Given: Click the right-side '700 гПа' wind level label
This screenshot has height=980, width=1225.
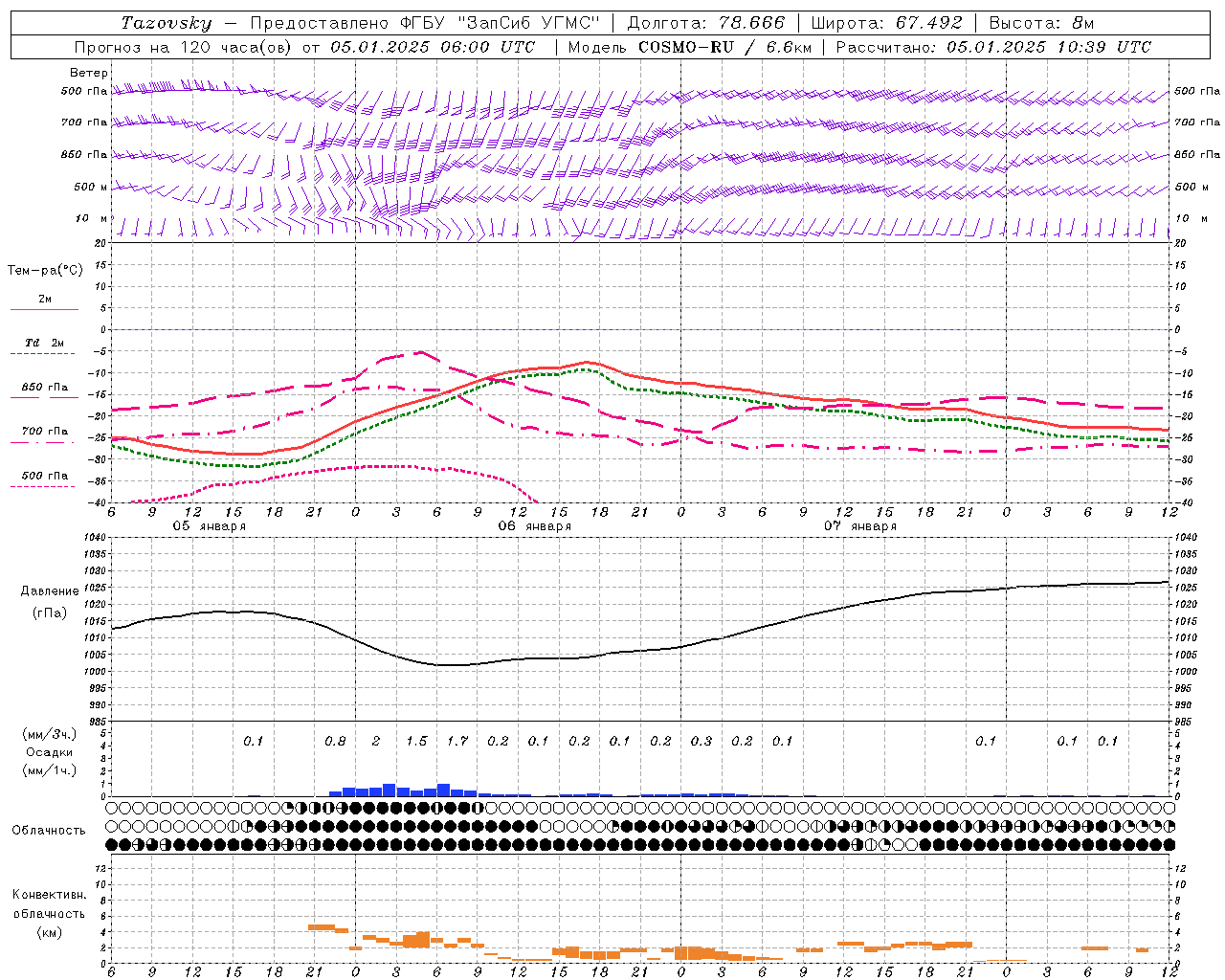Looking at the screenshot, I should click(x=1197, y=122).
